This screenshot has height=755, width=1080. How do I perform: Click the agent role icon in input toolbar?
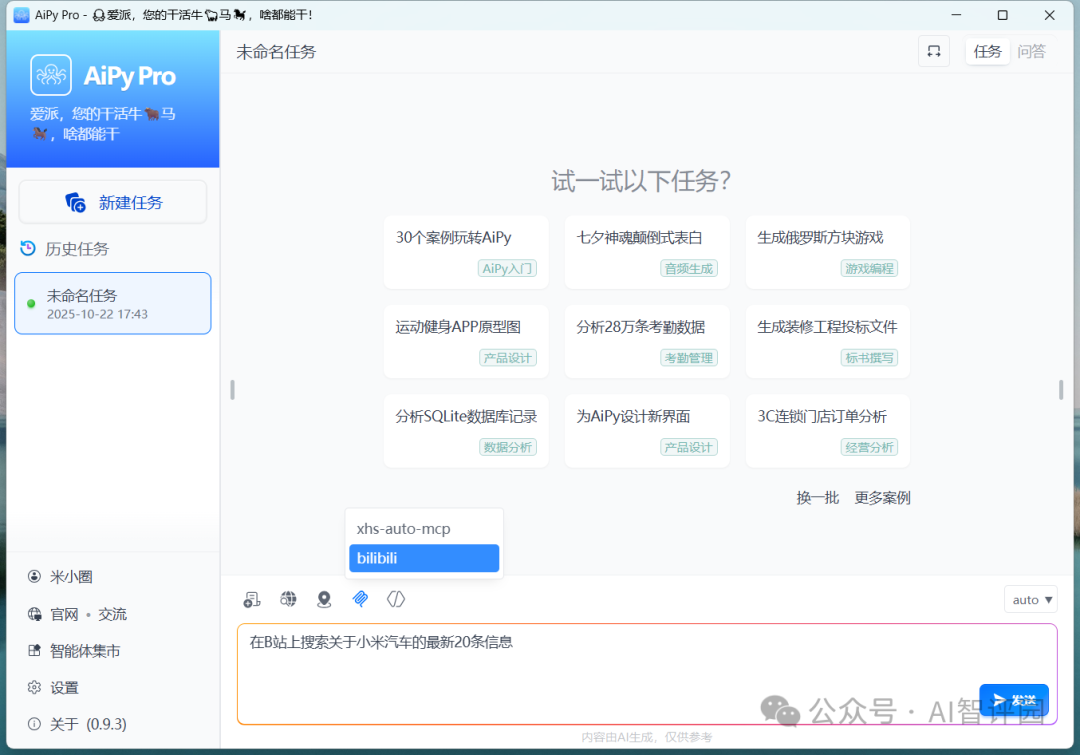point(252,599)
